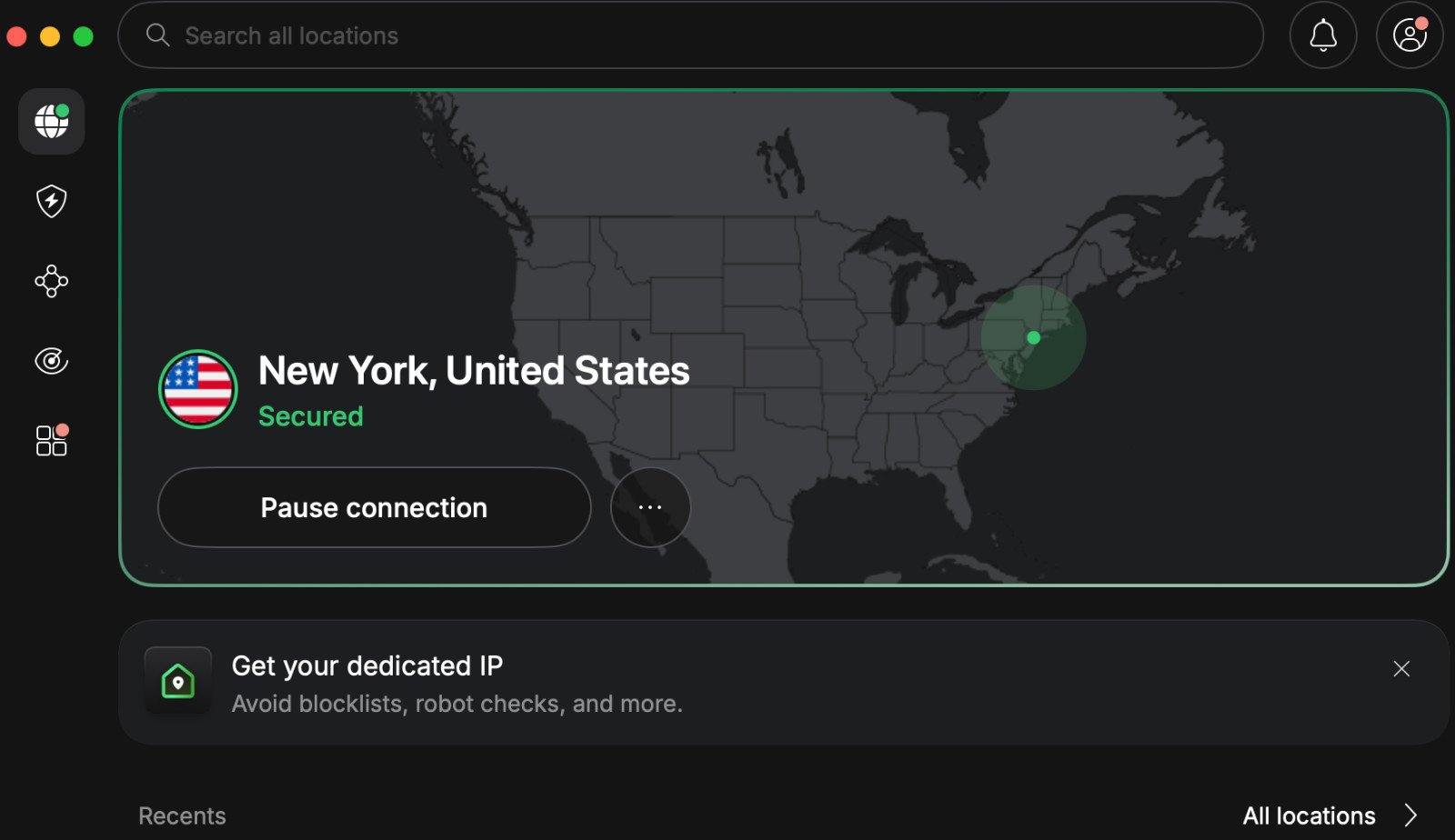Open the VPN globe tab in sidebar
Viewport: 1455px width, 840px height.
[52, 121]
